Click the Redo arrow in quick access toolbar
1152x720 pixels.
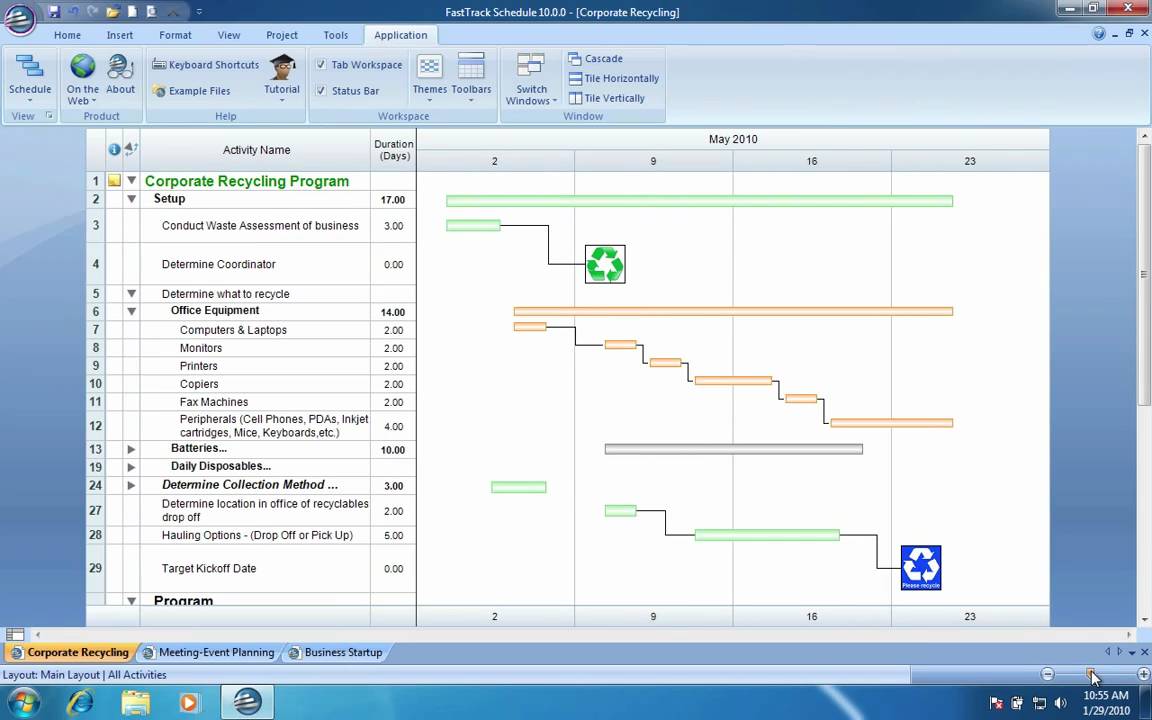[93, 12]
